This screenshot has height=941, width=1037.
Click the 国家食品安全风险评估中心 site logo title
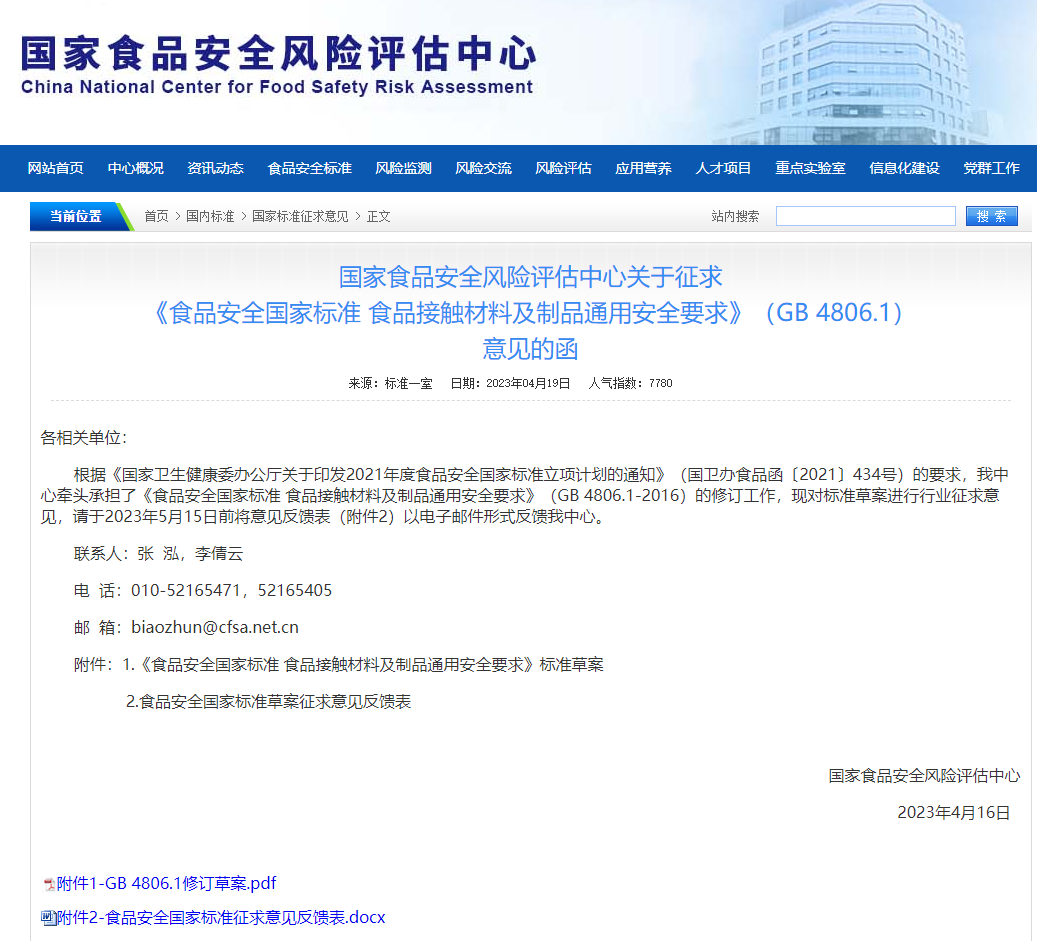pyautogui.click(x=278, y=53)
